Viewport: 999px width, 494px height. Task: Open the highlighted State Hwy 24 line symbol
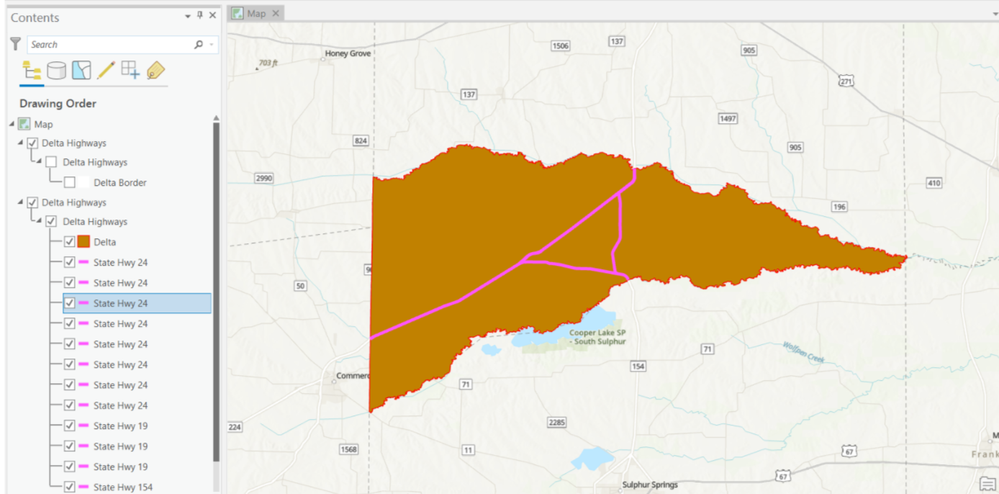83,303
